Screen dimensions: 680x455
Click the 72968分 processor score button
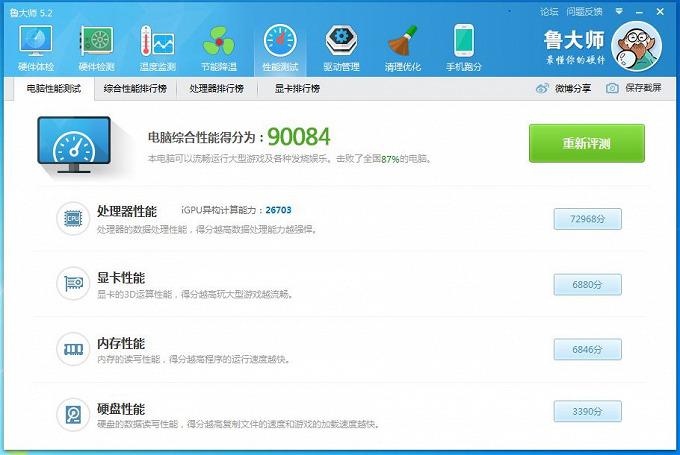coord(587,219)
